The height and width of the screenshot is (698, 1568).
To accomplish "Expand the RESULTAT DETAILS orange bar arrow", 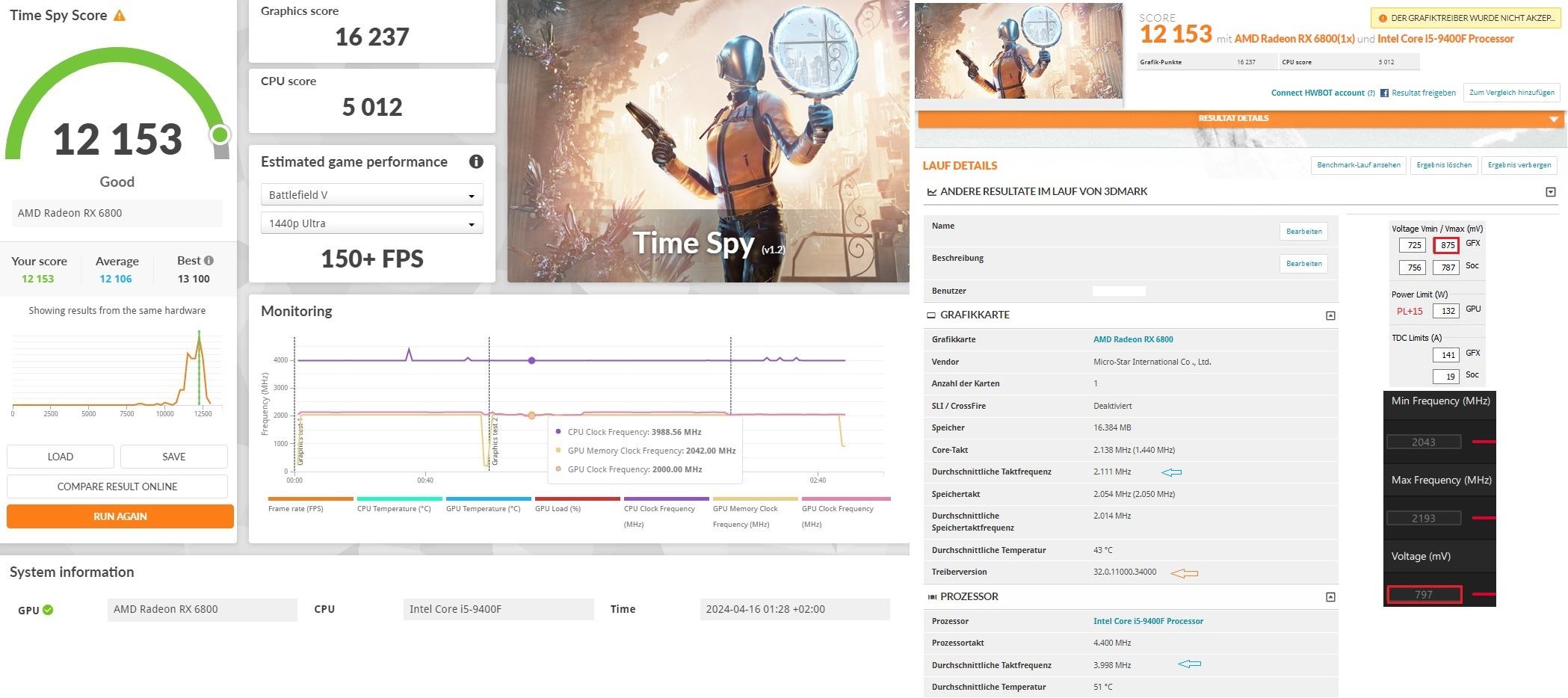I will (1554, 119).
